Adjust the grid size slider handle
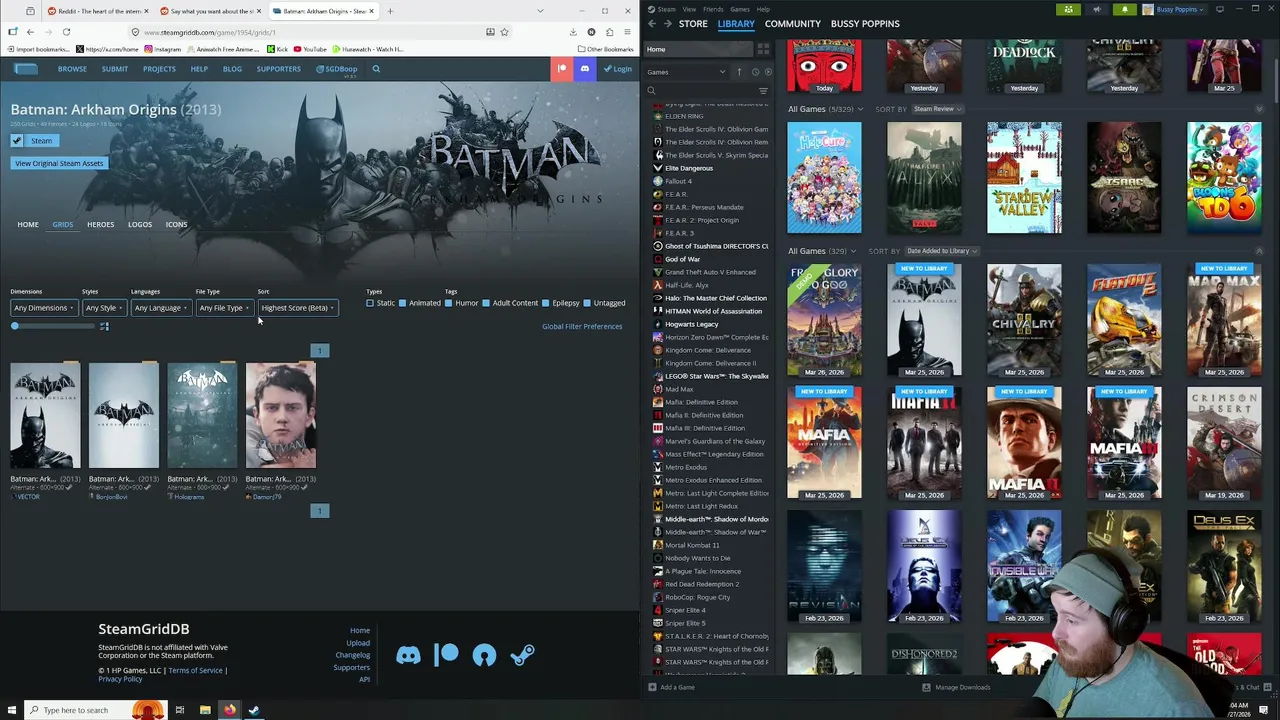This screenshot has width=1280, height=720. coord(15,326)
